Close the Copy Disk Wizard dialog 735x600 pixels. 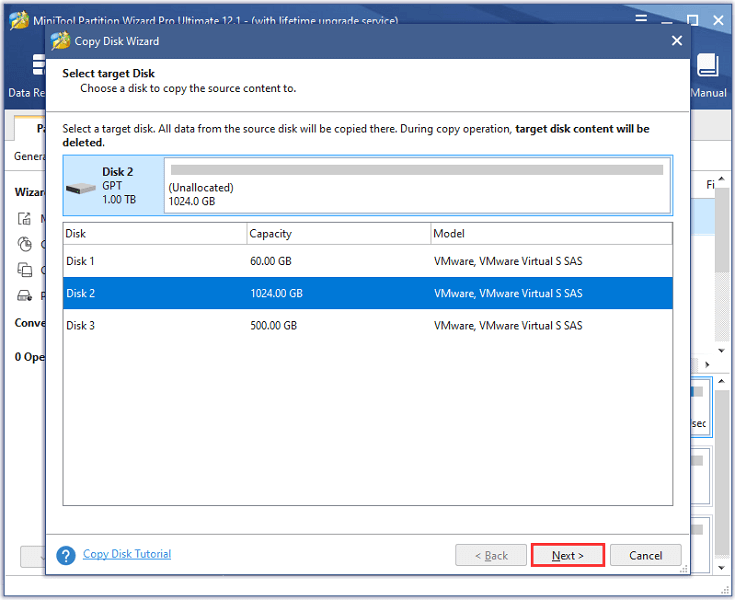pyautogui.click(x=677, y=41)
